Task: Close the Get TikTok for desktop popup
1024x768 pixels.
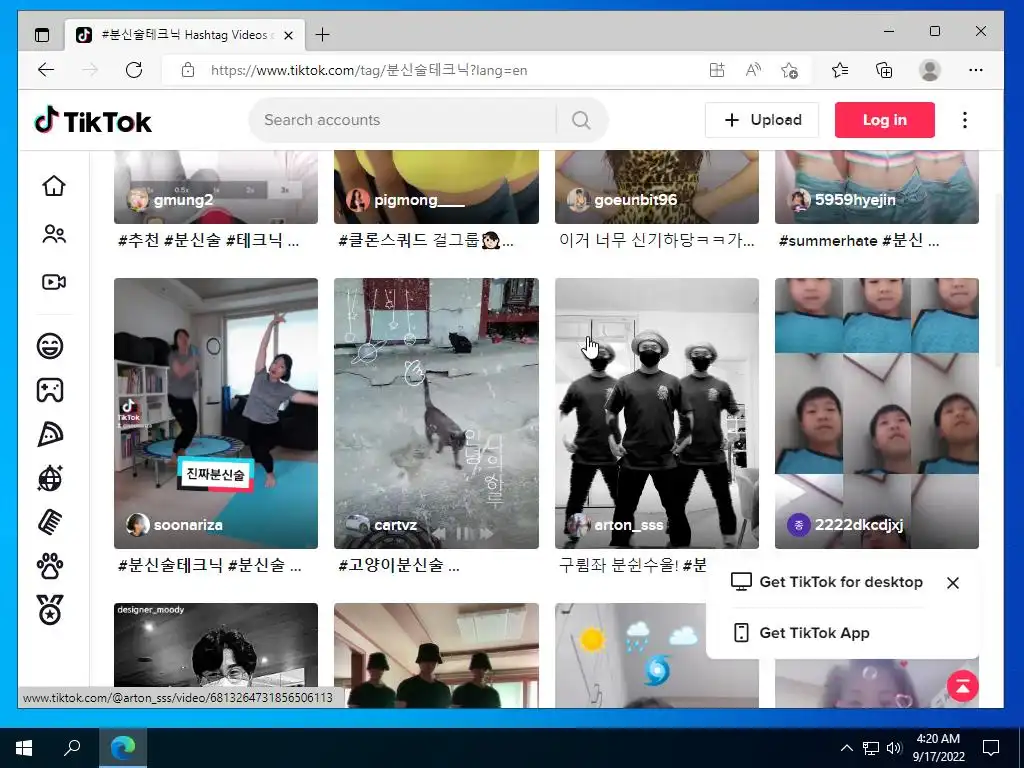Action: [x=953, y=583]
